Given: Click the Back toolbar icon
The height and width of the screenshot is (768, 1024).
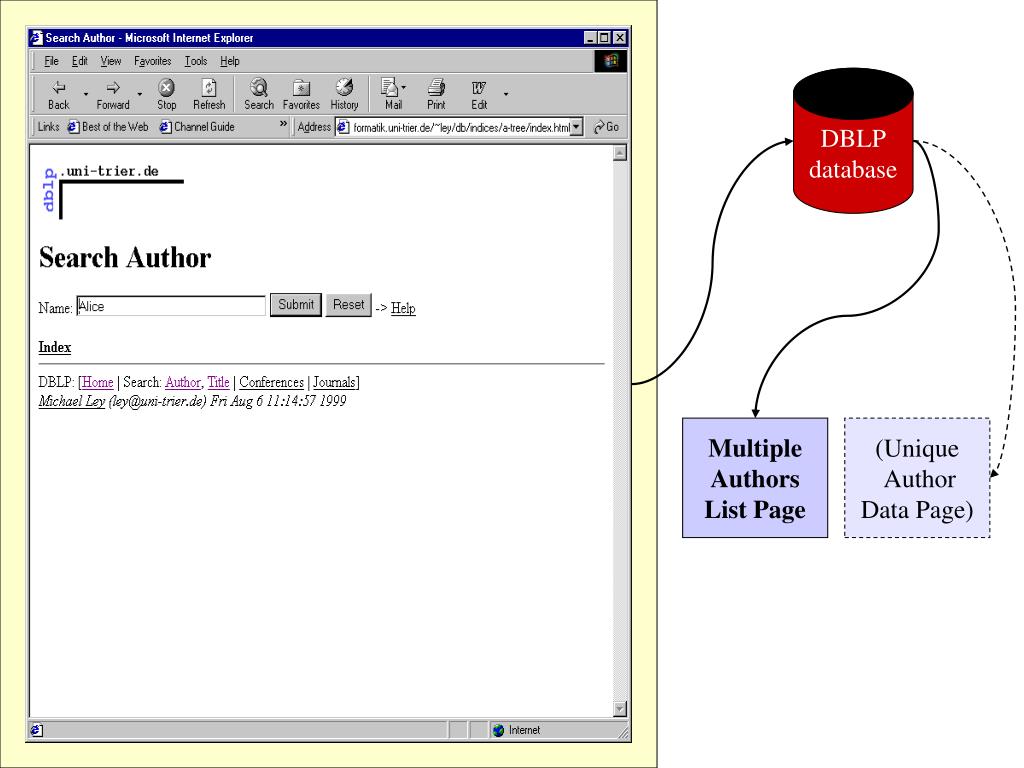Looking at the screenshot, I should [59, 94].
